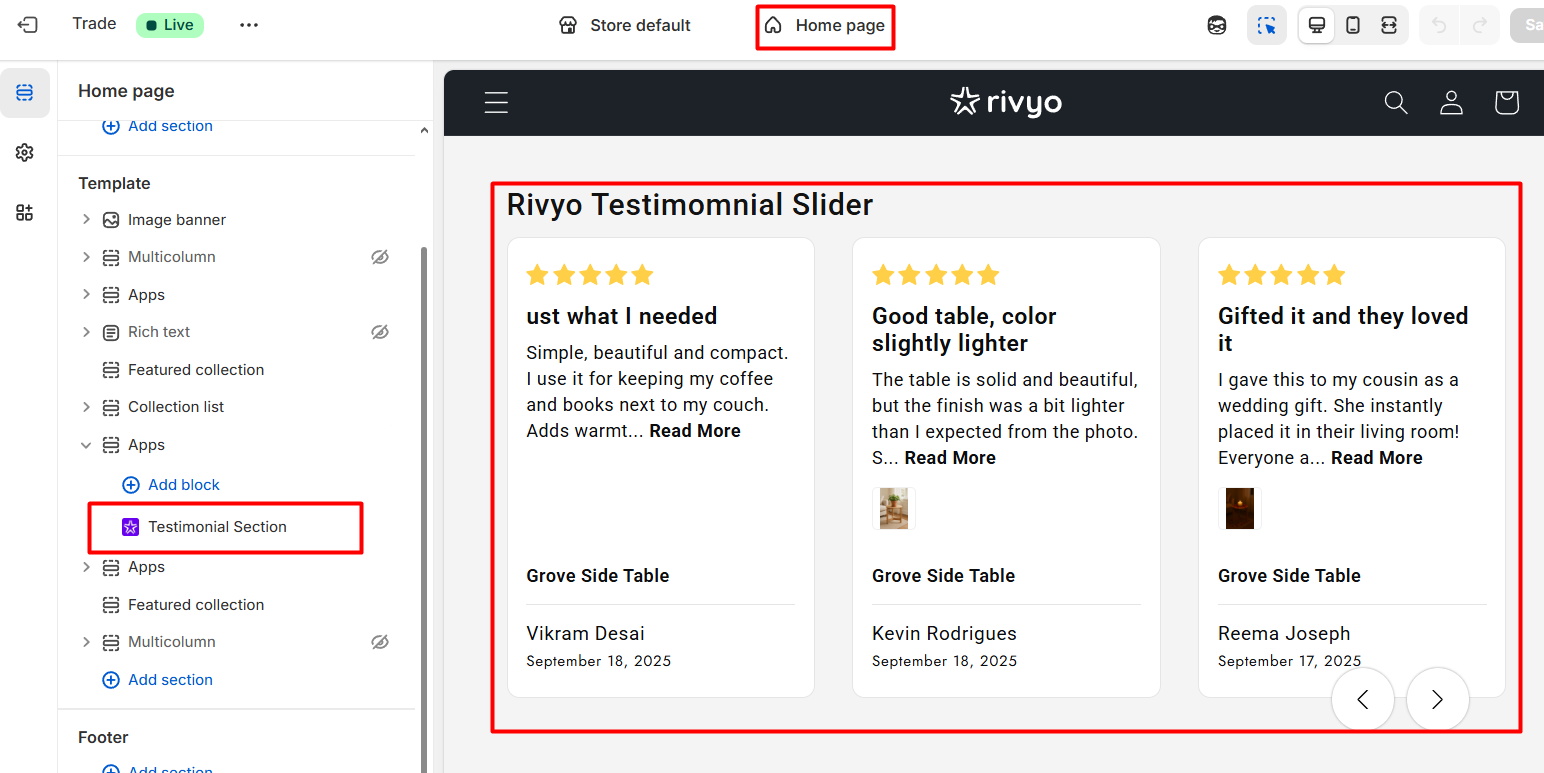1544x773 pixels.
Task: Click the top Add section link
Action: click(x=158, y=126)
